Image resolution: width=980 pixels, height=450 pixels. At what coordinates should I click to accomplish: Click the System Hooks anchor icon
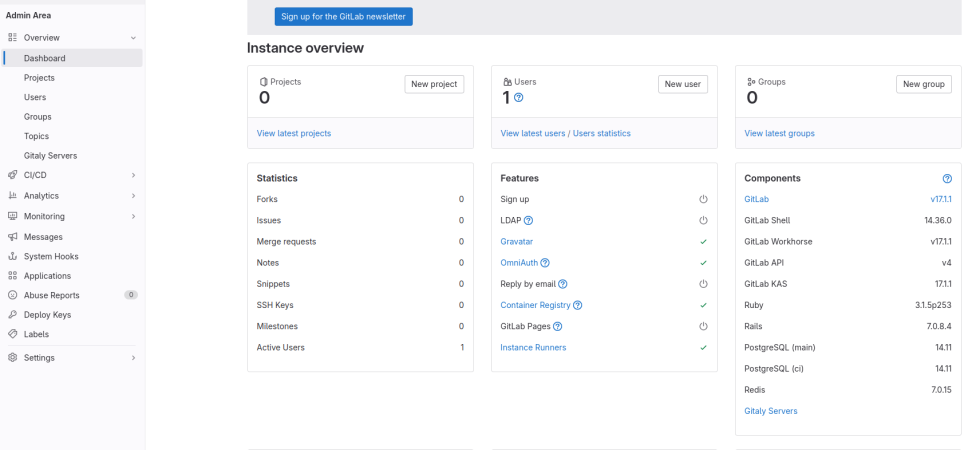12,256
